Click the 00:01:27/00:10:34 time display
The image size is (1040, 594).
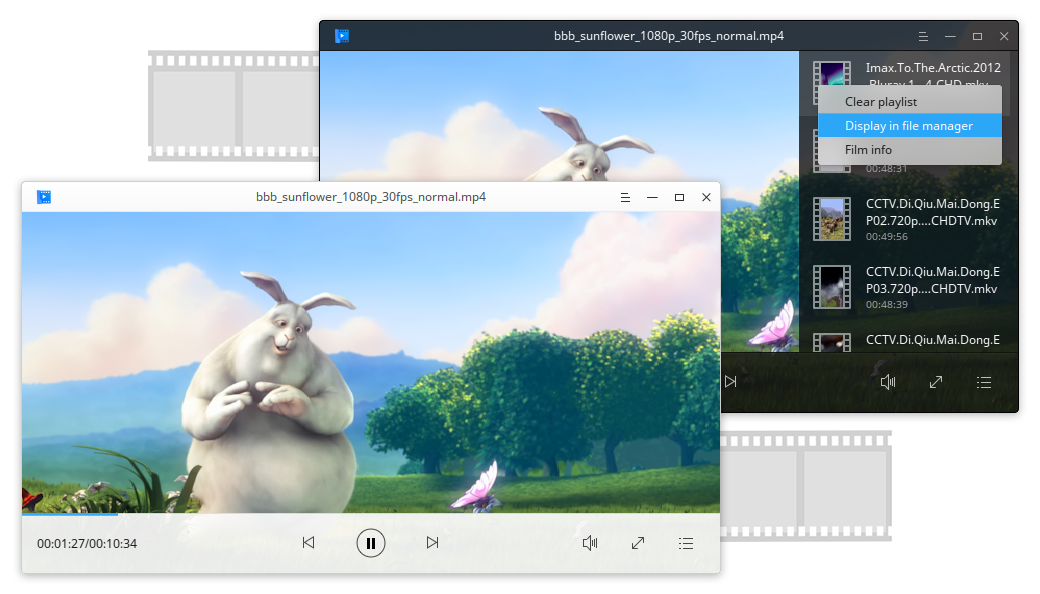tap(87, 544)
